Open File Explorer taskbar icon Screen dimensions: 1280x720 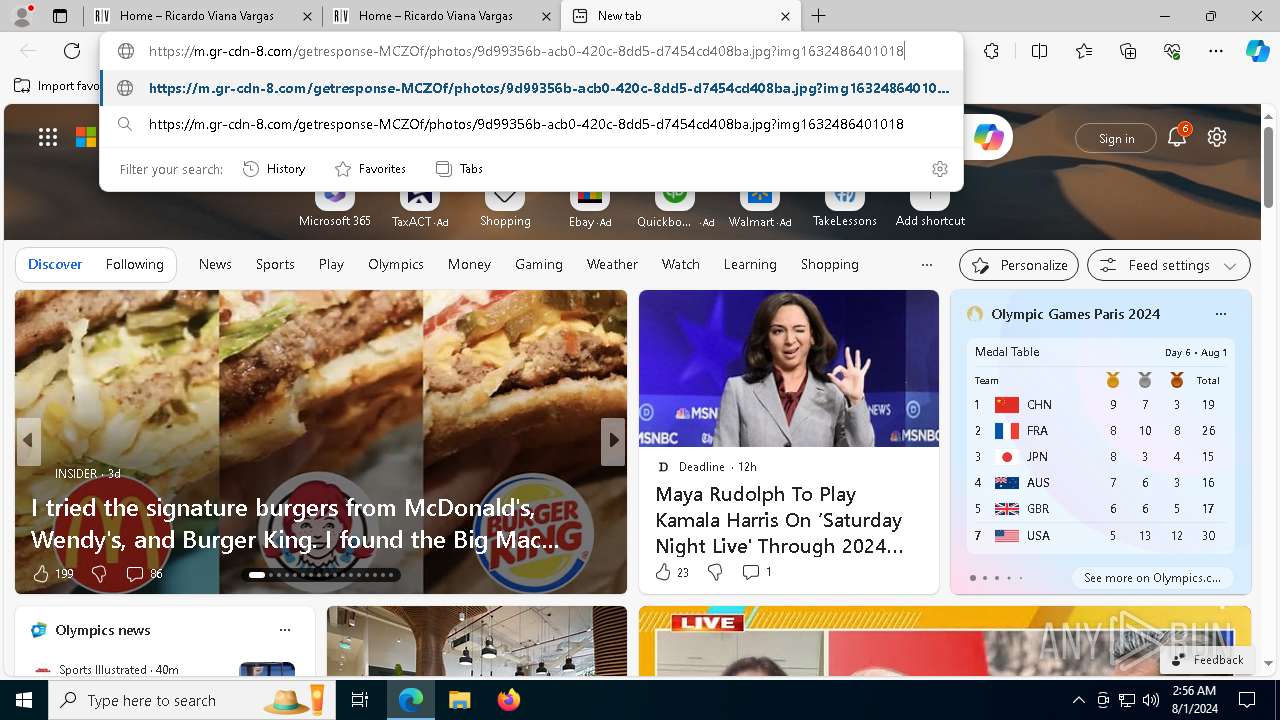point(459,700)
